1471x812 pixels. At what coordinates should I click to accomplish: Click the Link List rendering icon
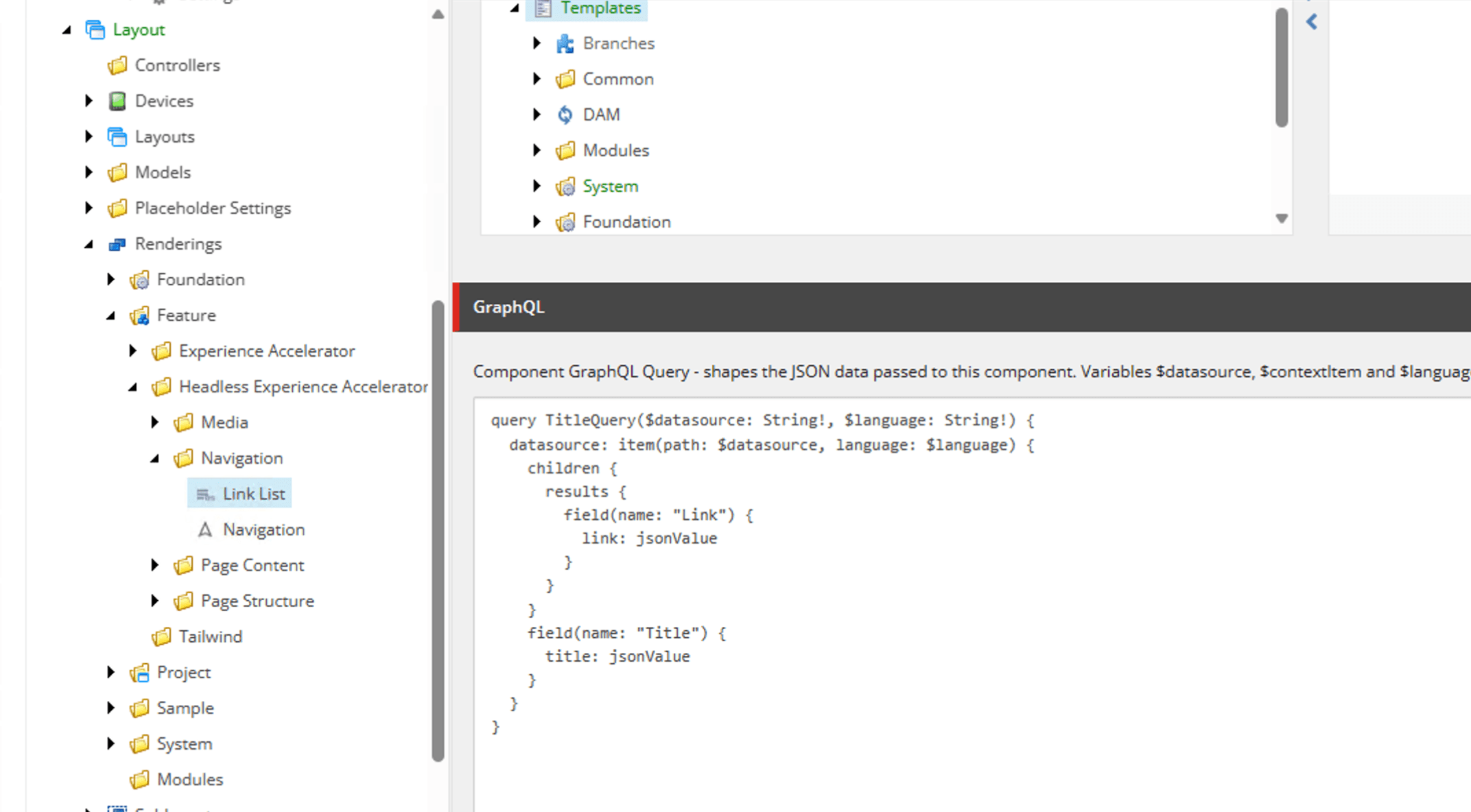(x=205, y=494)
